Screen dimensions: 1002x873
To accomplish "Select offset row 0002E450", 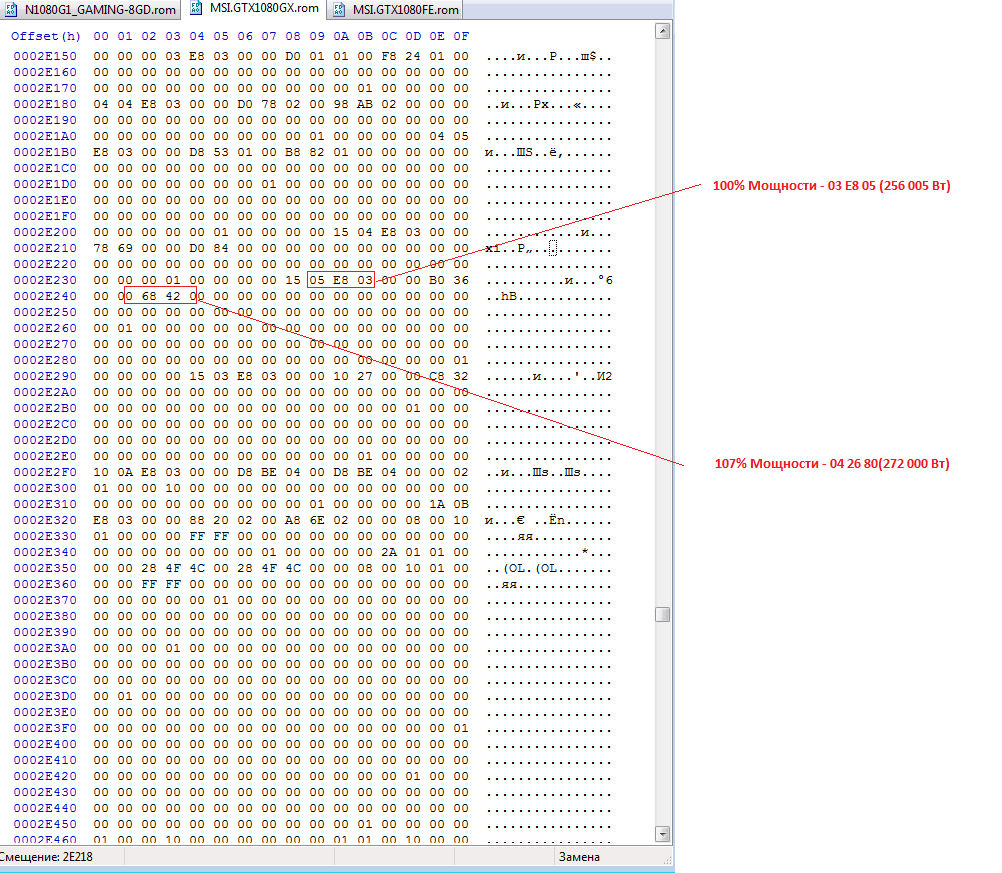I will [x=45, y=824].
